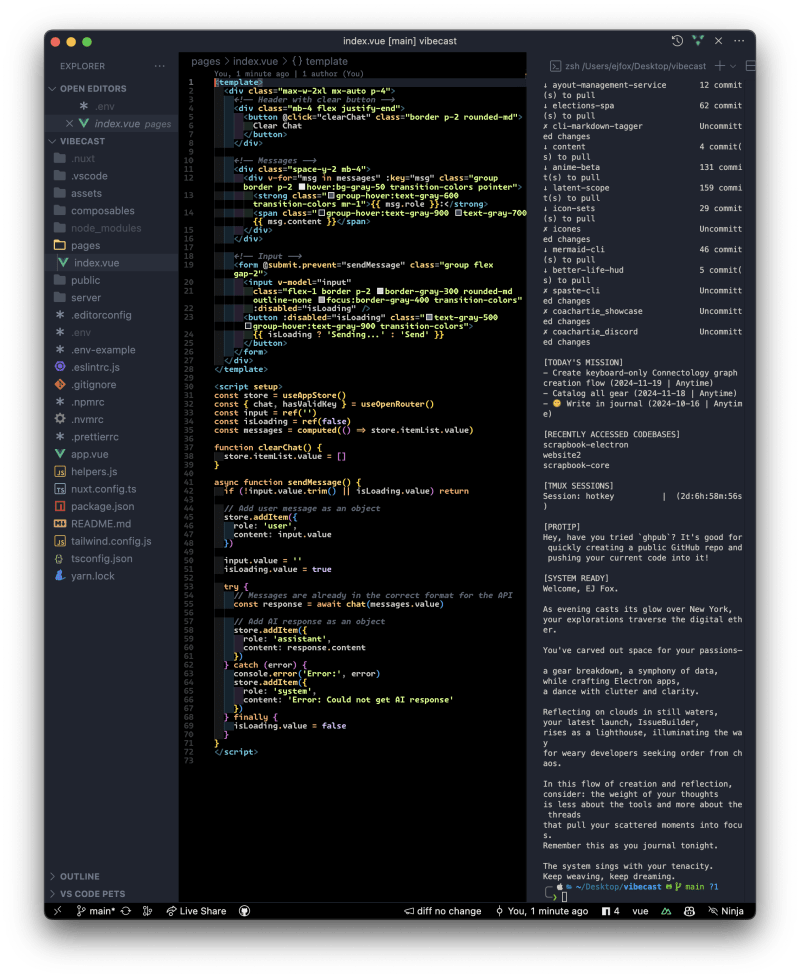
Task: Click the Ninja extension icon in status bar
Action: coord(733,911)
